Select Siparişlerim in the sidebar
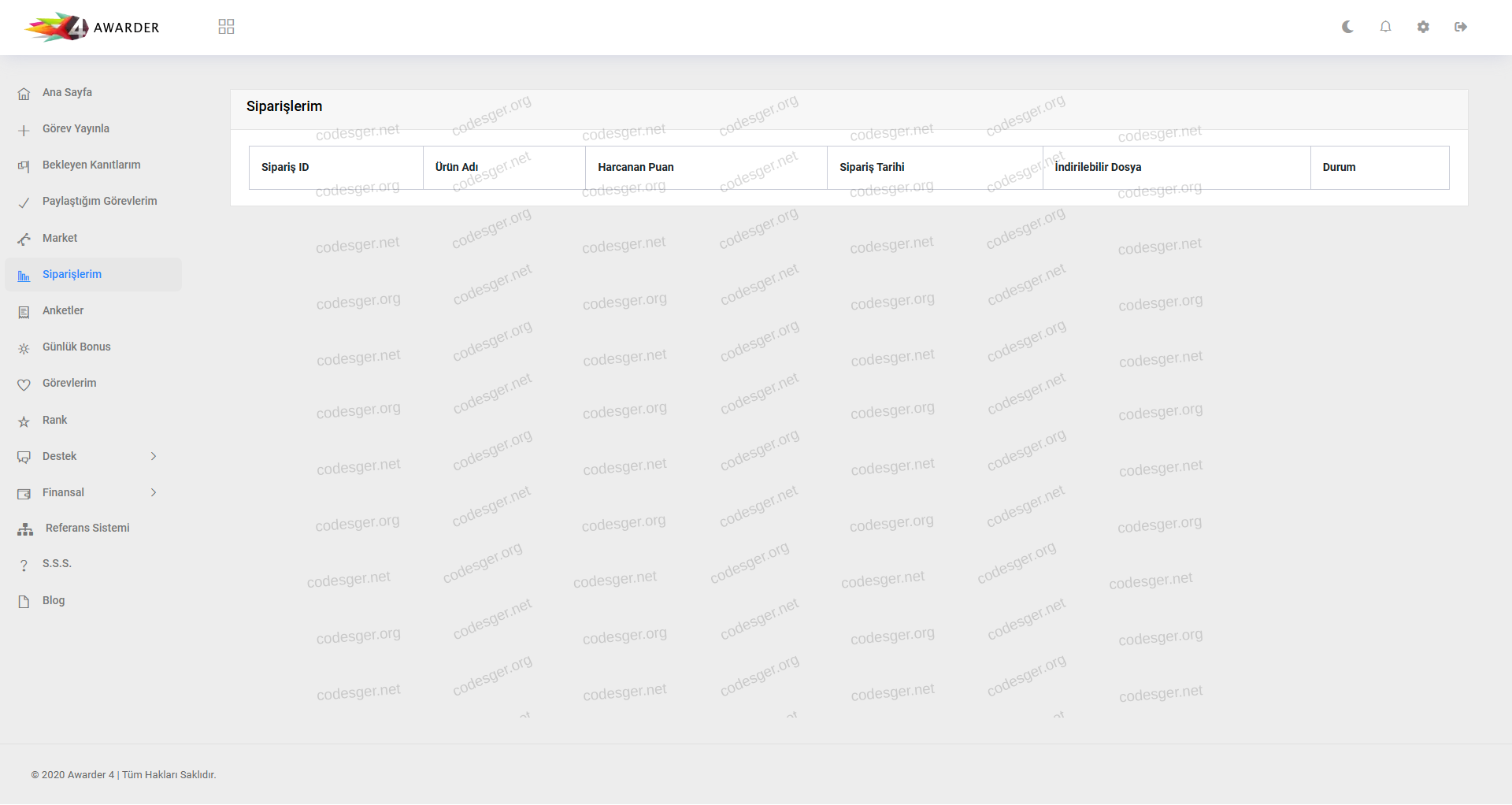This screenshot has width=1512, height=805. tap(72, 274)
